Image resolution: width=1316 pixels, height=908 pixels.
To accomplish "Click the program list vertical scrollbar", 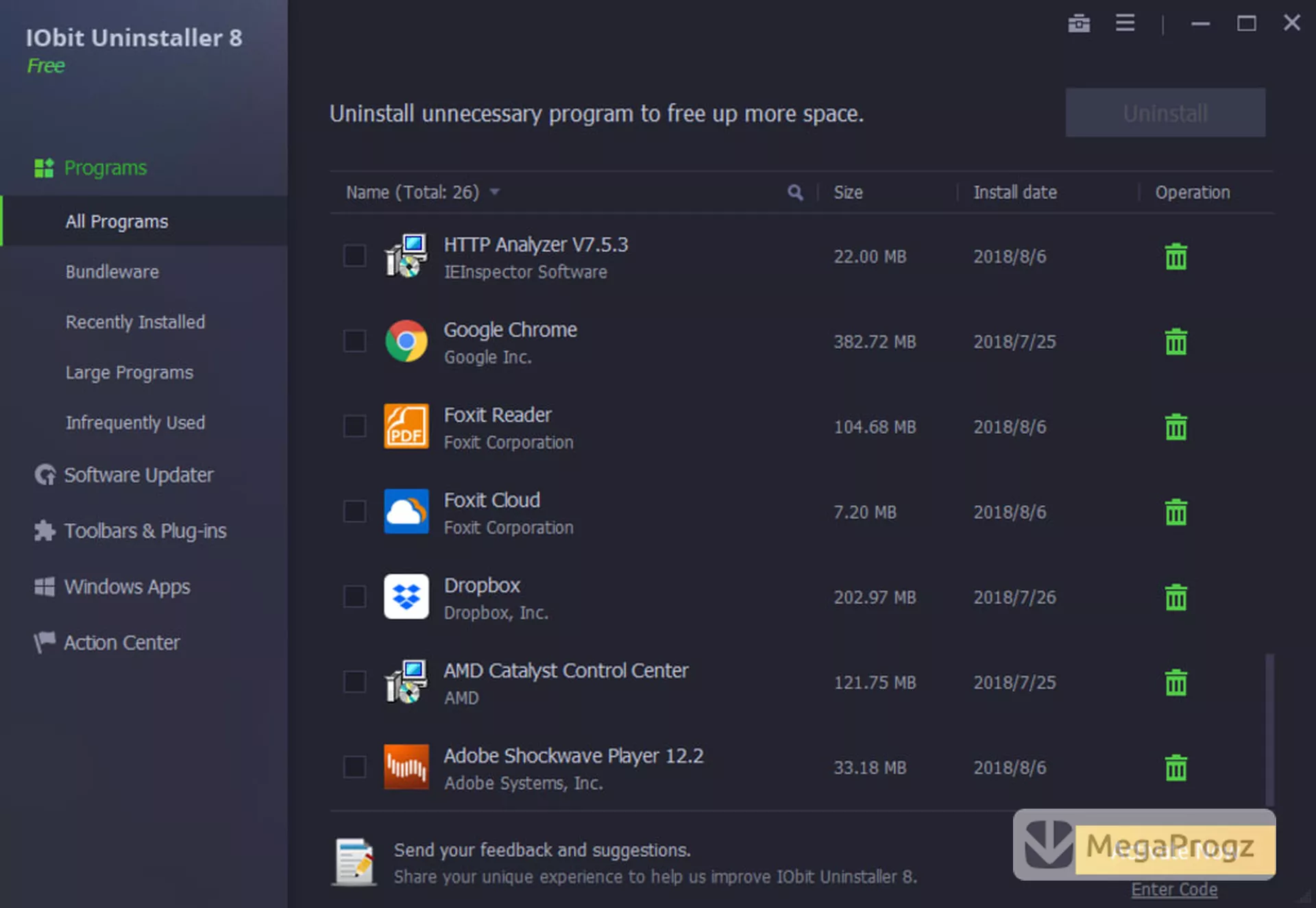I will 1269,730.
